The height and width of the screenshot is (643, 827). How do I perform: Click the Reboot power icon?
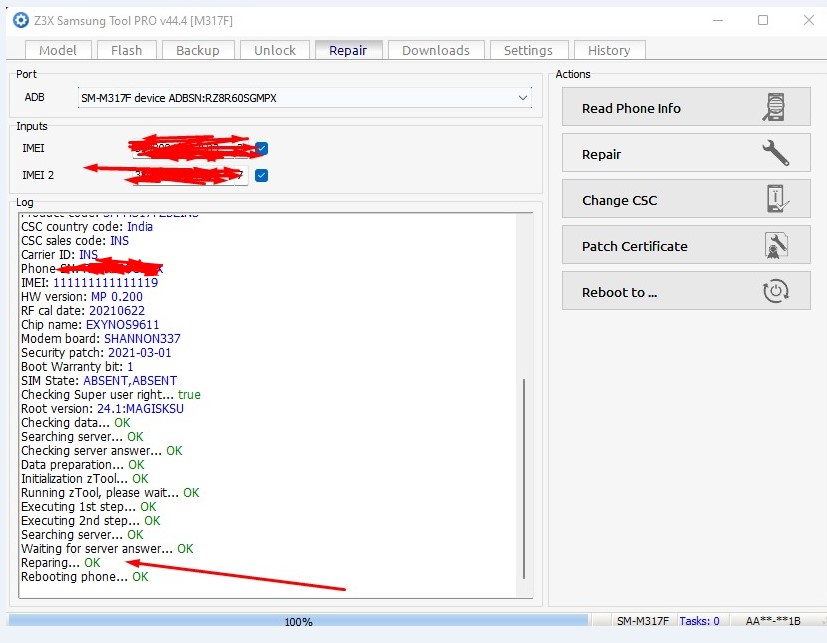pos(776,291)
